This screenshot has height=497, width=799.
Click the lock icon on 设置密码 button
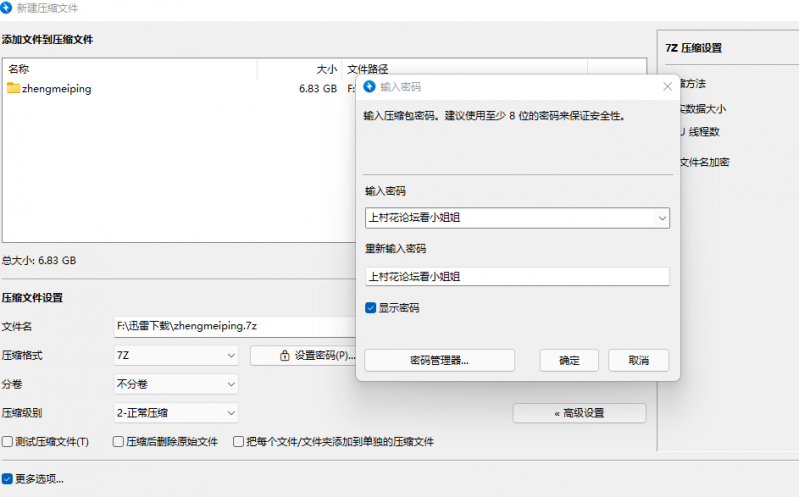285,355
